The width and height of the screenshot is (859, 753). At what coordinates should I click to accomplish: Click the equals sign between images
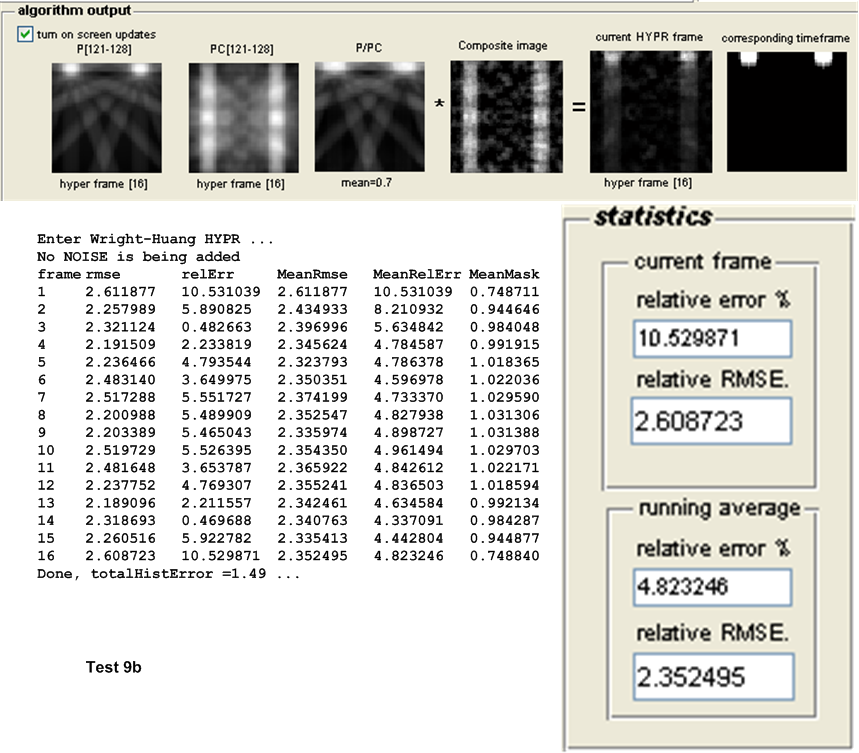579,105
